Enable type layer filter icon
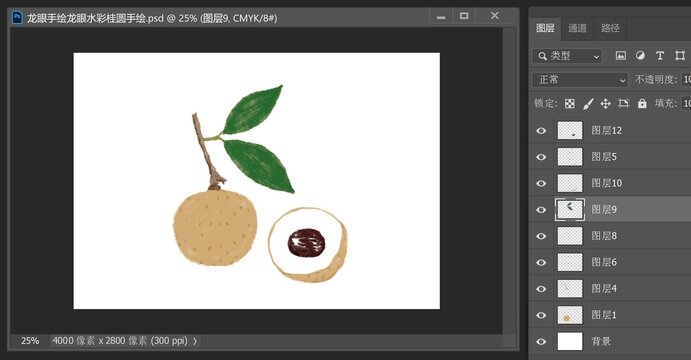Image resolution: width=691 pixels, height=360 pixels. pyautogui.click(x=660, y=56)
